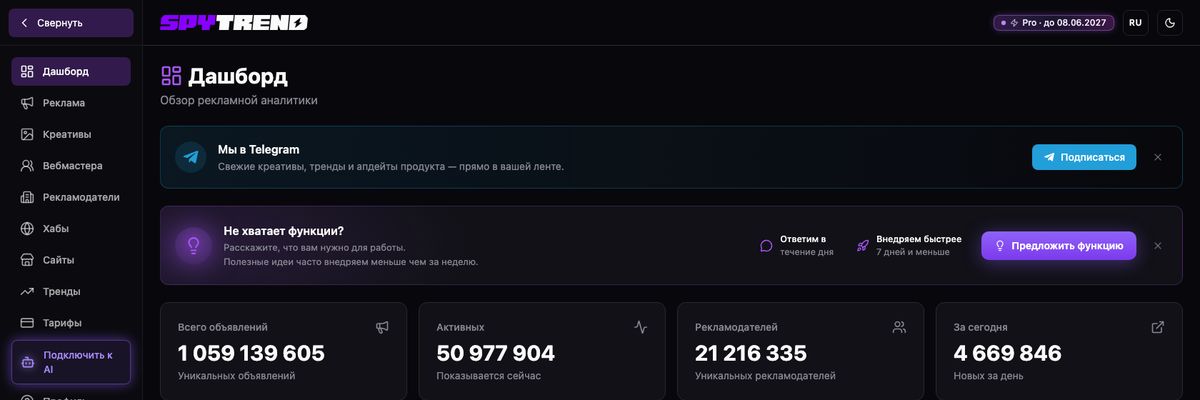Click the lightbulb icon in feature banner
1200x400 pixels.
coord(193,245)
